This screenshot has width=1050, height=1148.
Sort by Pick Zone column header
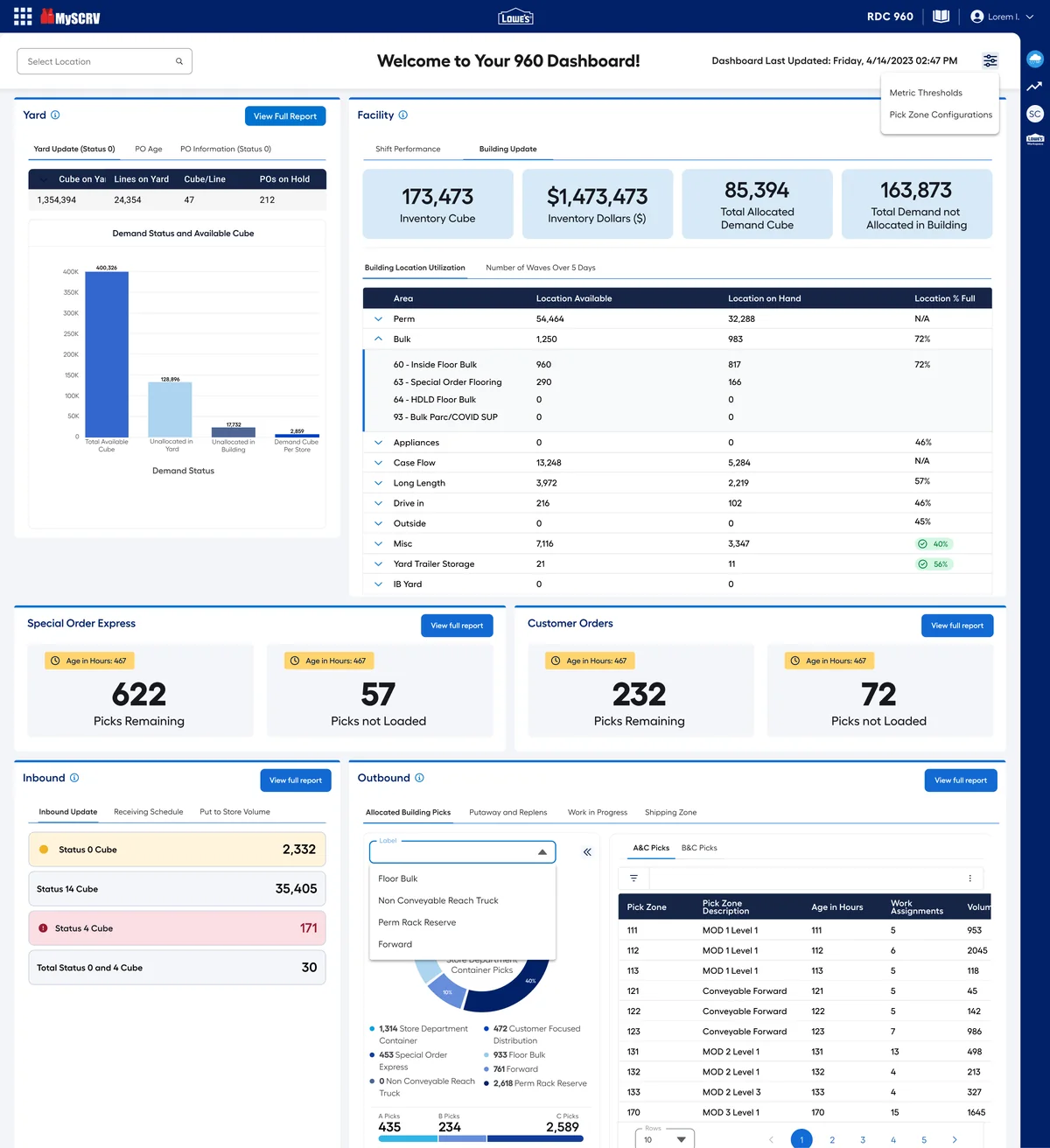pos(647,907)
